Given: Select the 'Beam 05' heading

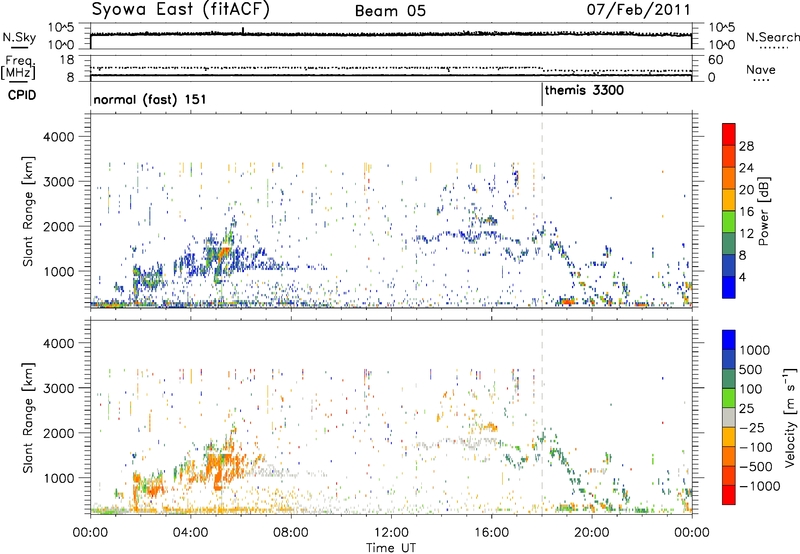Looking at the screenshot, I should [x=390, y=11].
